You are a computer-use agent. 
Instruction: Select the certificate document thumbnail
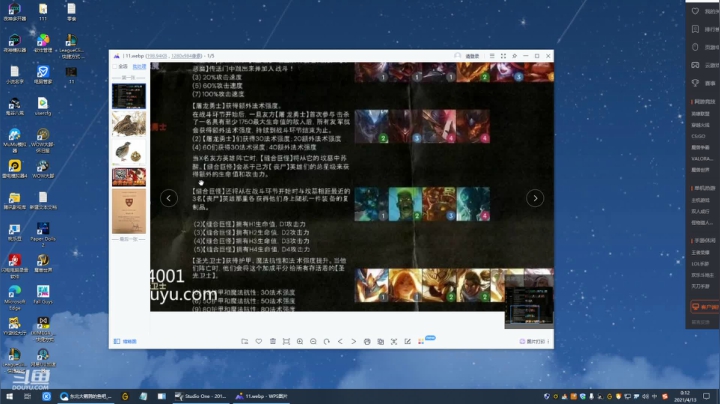[x=129, y=211]
